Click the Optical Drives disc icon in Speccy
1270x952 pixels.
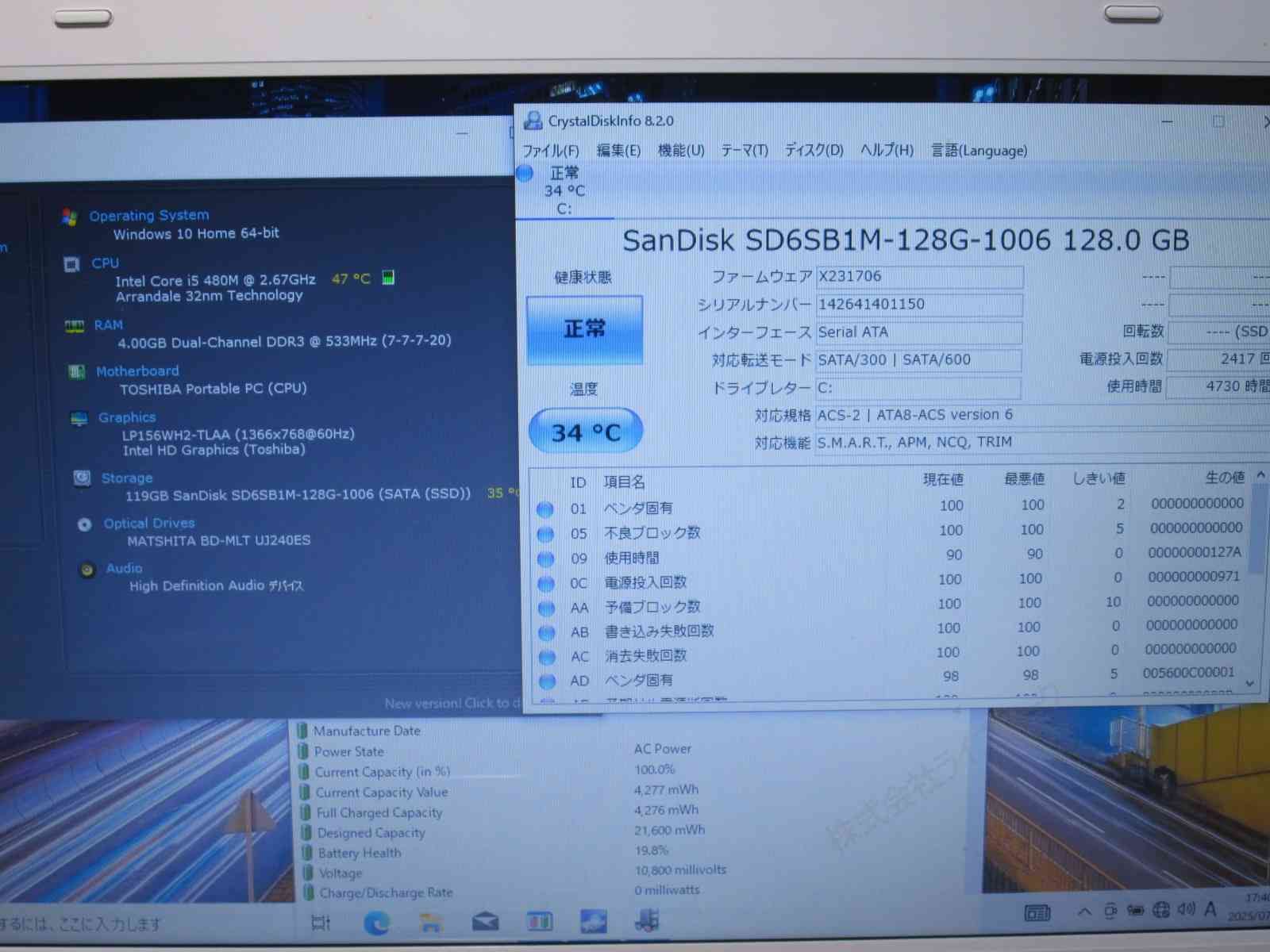[x=85, y=525]
